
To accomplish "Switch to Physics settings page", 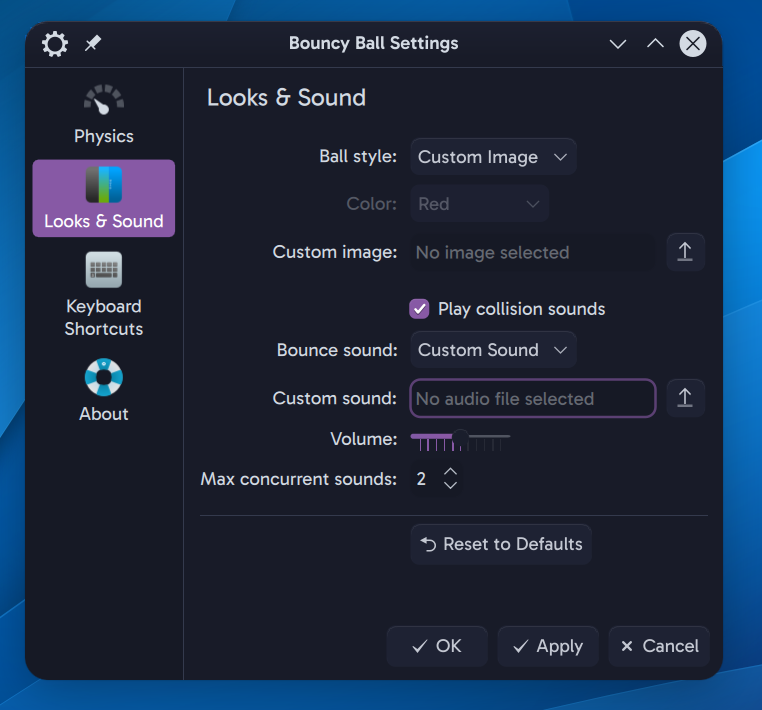I will [x=104, y=136].
